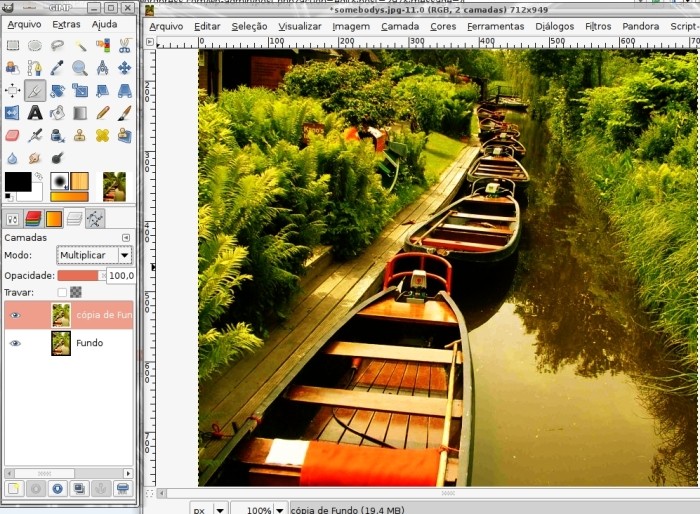Check the Travar lock checkbox

[62, 293]
